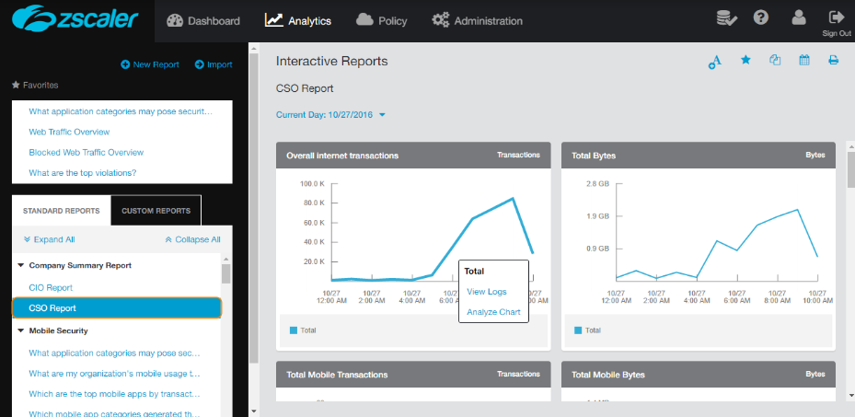Open the activation status icon in top bar
Screen dimensions: 855x417
(x=727, y=18)
